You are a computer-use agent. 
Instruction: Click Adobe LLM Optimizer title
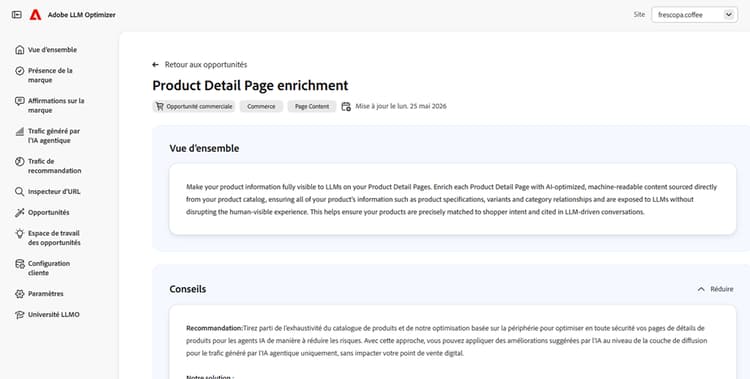(x=81, y=15)
